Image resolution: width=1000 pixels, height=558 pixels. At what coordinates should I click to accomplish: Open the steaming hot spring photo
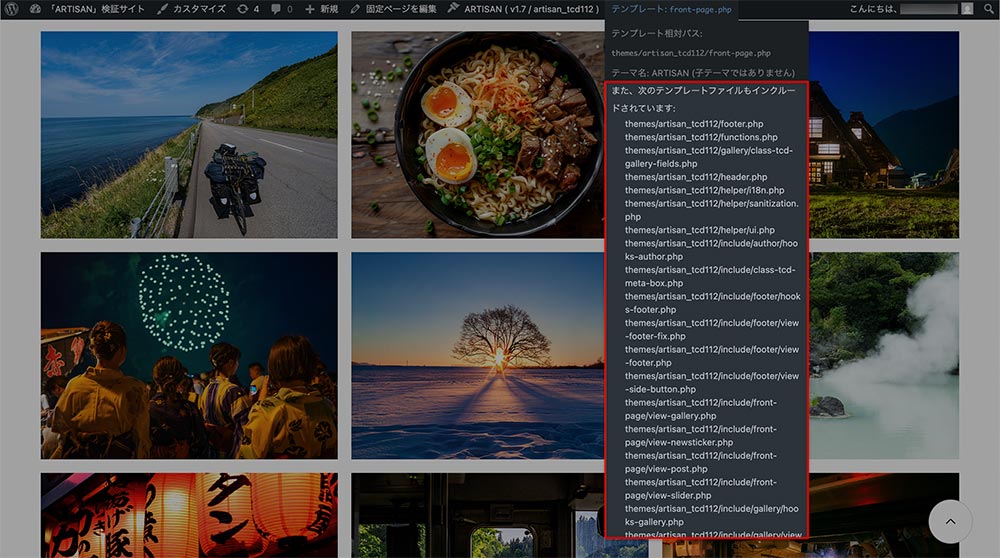[884, 355]
